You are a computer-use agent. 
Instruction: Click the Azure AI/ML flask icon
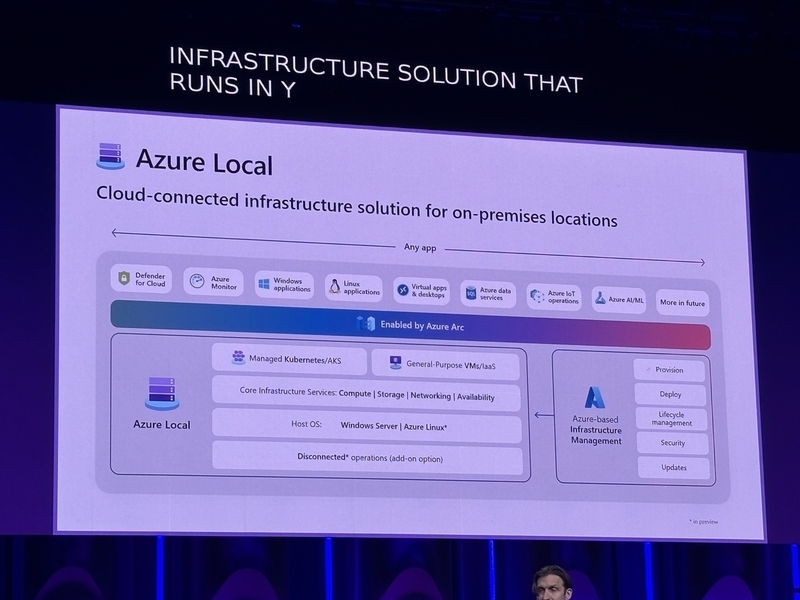(600, 298)
